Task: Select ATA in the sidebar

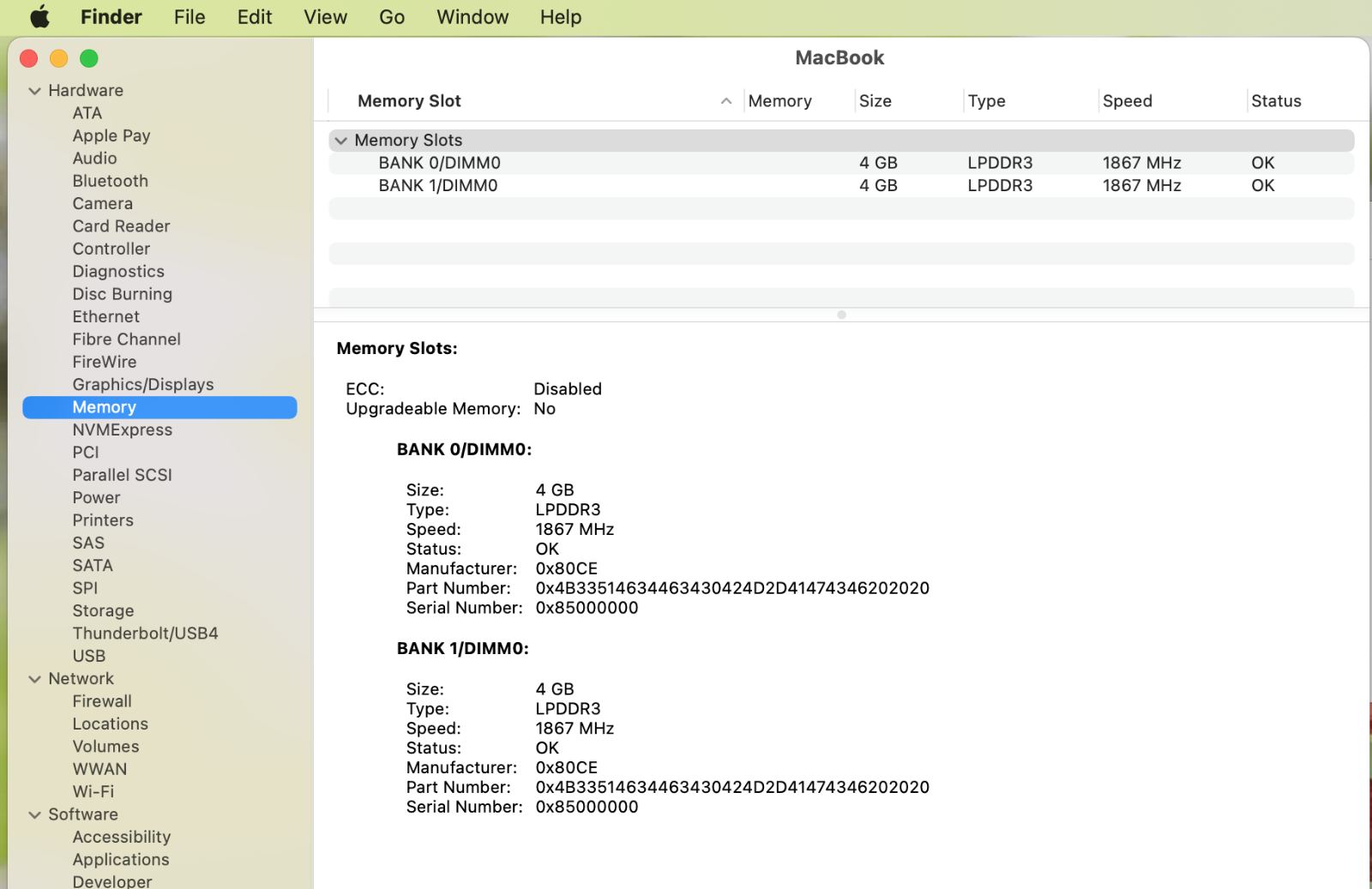Action: coord(87,113)
